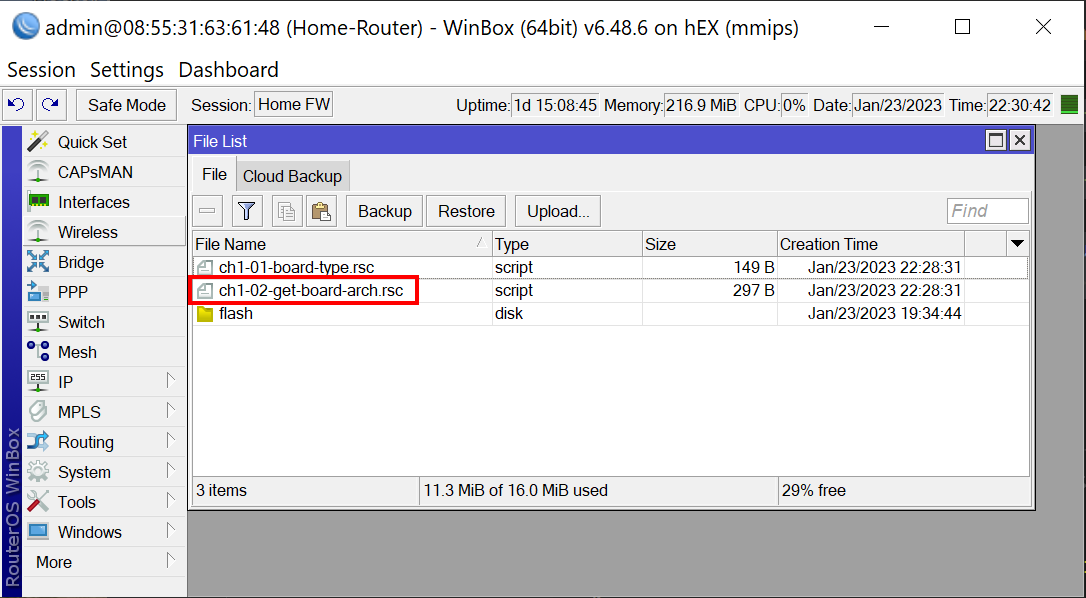1086x598 pixels.
Task: Open the Settings menu
Action: (126, 70)
